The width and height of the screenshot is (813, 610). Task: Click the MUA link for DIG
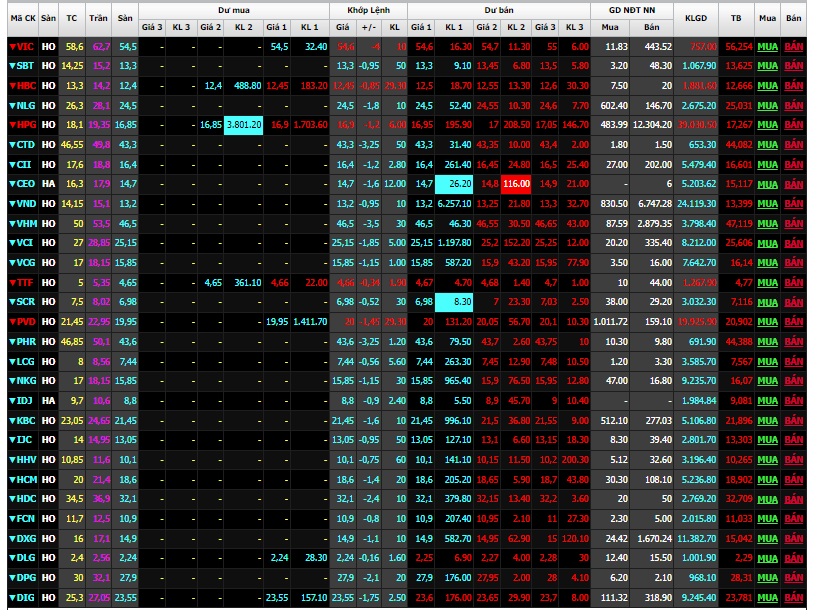767,598
